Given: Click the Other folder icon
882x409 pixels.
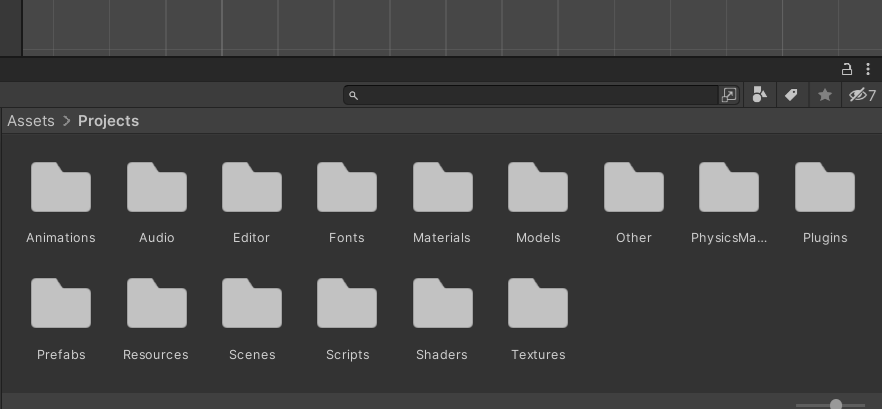Looking at the screenshot, I should 634,187.
